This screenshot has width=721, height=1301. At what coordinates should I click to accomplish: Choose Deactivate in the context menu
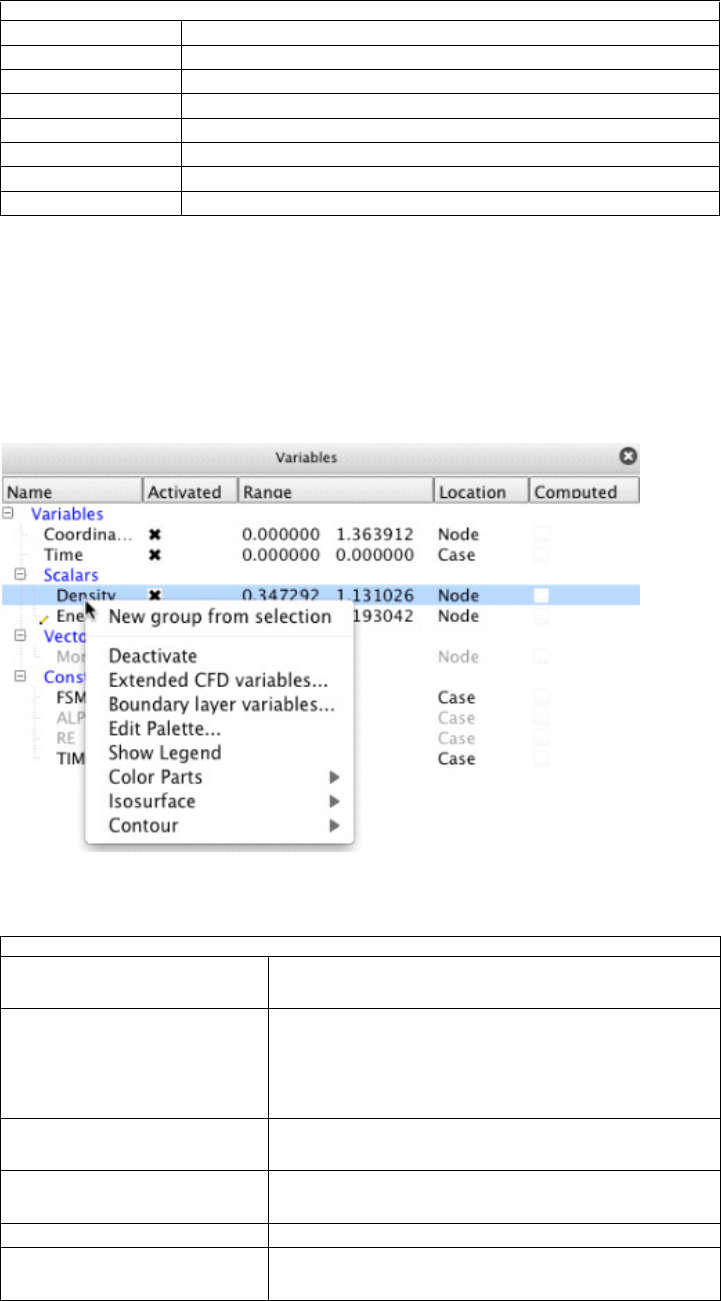[x=219, y=656]
